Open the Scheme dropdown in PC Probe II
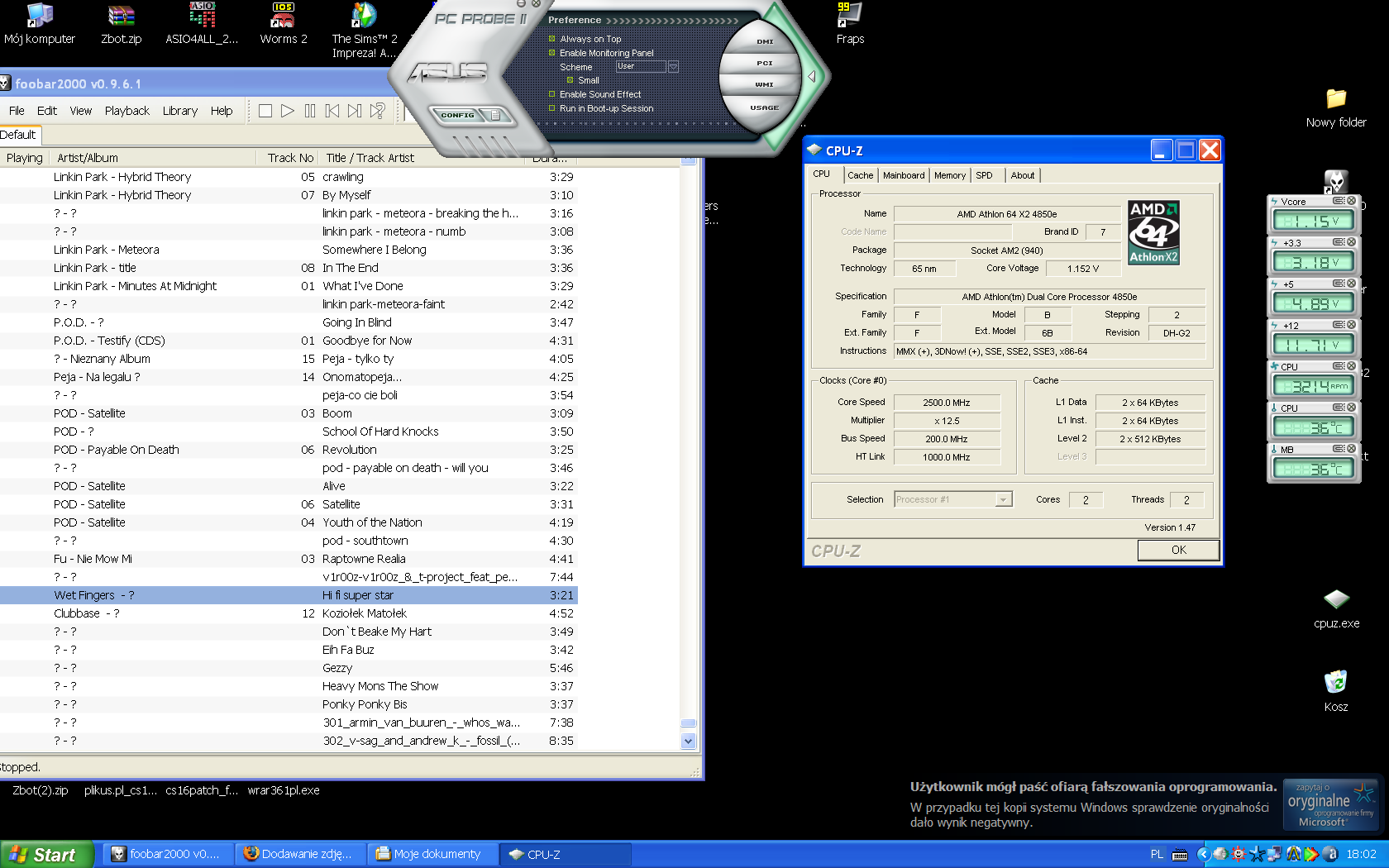Viewport: 1389px width, 868px height. coord(673,66)
